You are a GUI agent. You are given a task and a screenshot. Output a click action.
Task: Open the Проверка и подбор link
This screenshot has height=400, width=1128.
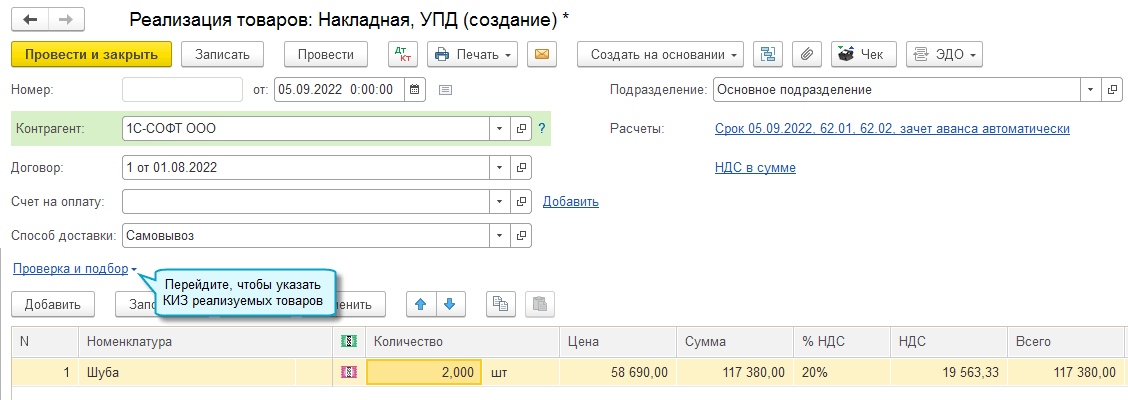(70, 268)
